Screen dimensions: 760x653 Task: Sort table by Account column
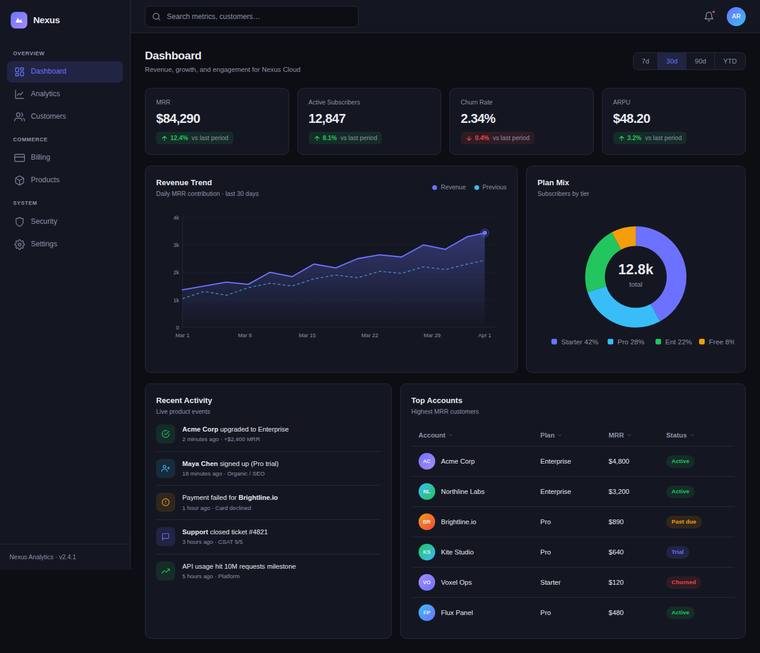coord(435,435)
